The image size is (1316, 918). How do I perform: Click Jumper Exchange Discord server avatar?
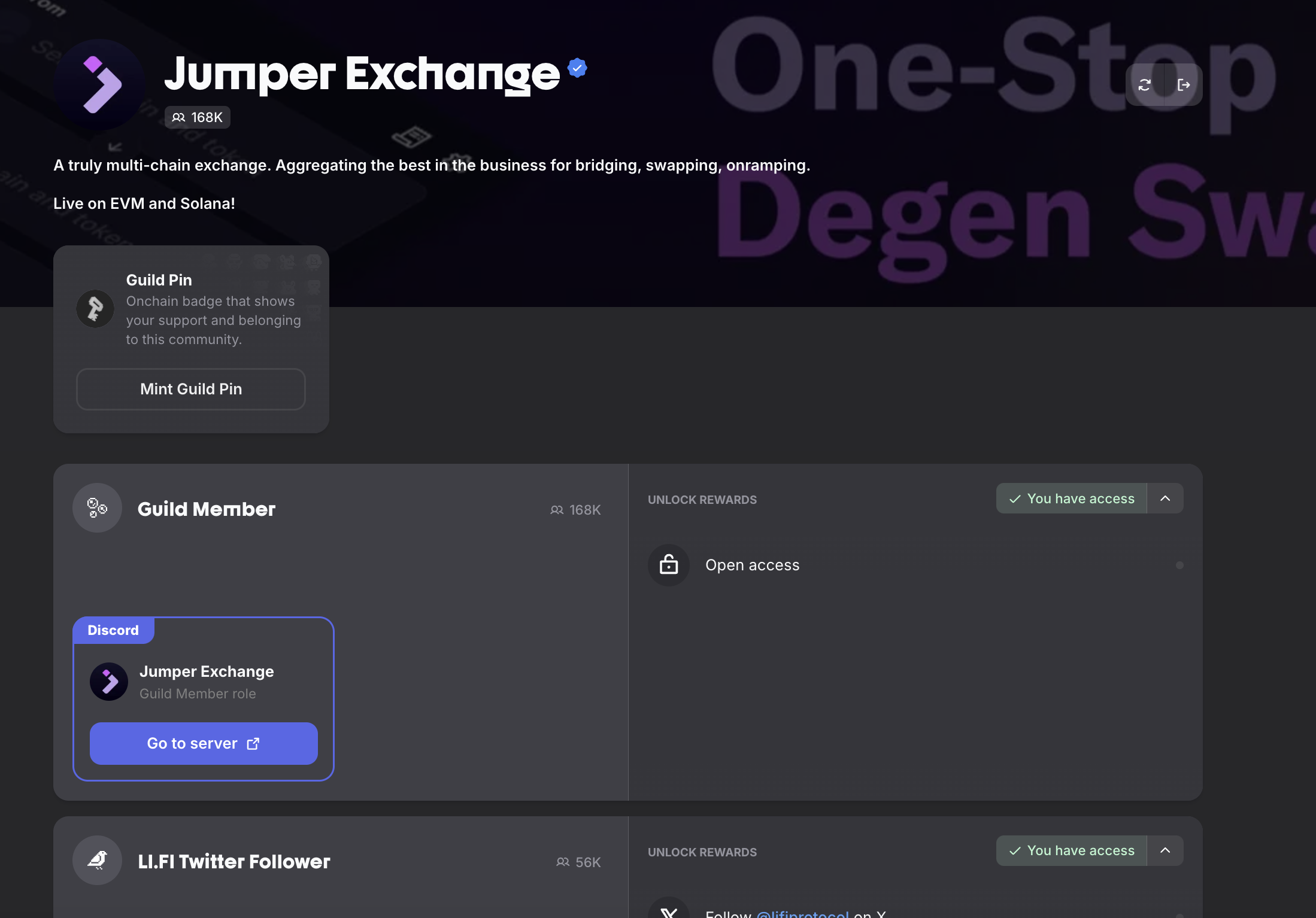pos(109,682)
